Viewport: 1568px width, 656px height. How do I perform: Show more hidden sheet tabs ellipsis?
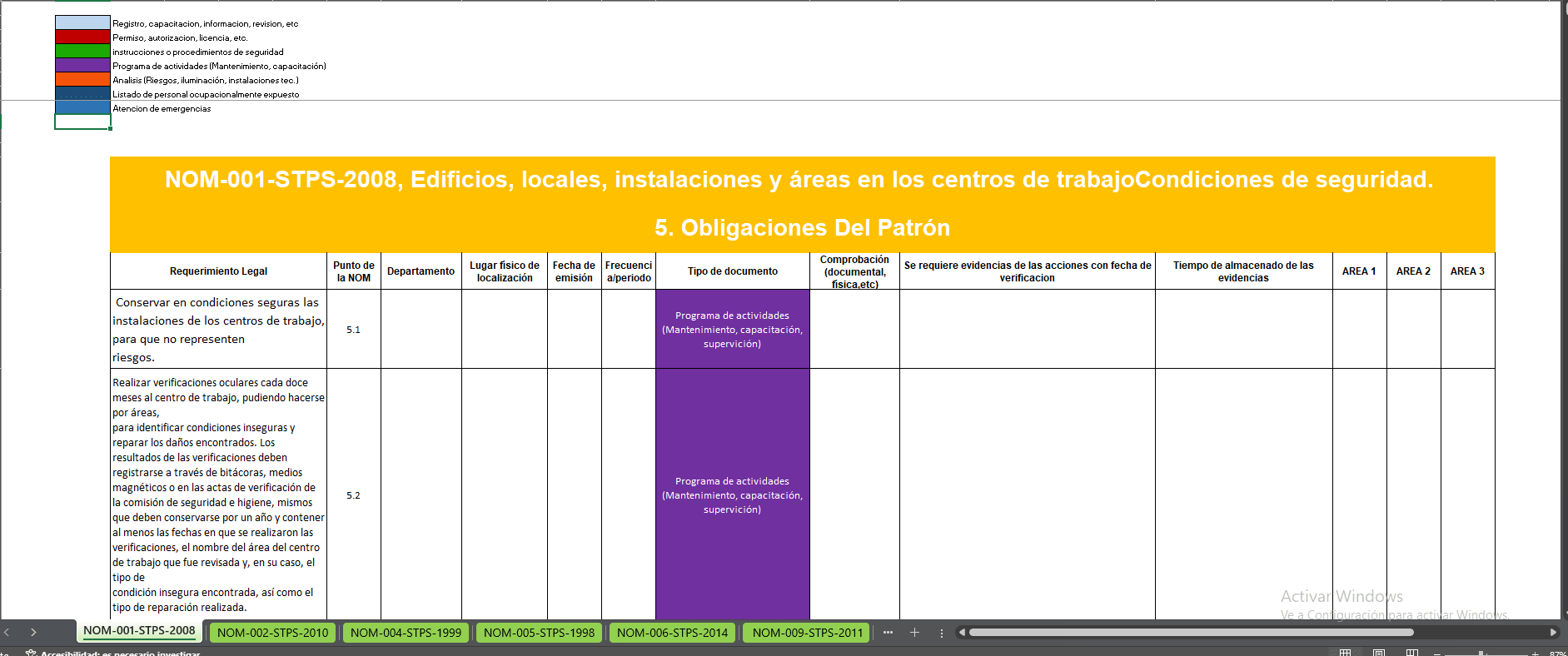(888, 633)
